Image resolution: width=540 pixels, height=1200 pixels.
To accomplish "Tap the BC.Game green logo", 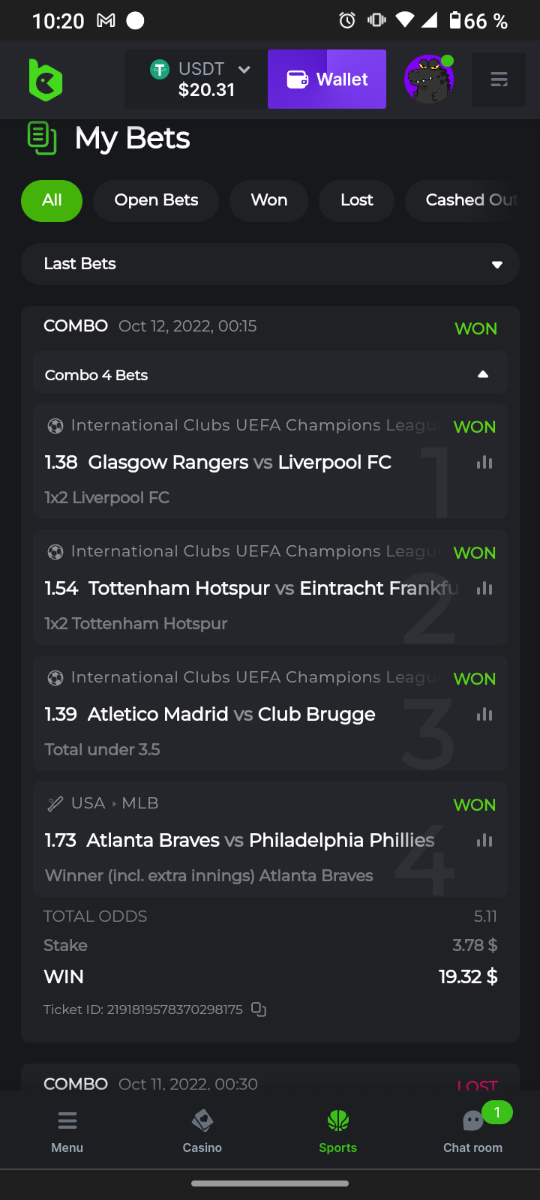I will (45, 79).
